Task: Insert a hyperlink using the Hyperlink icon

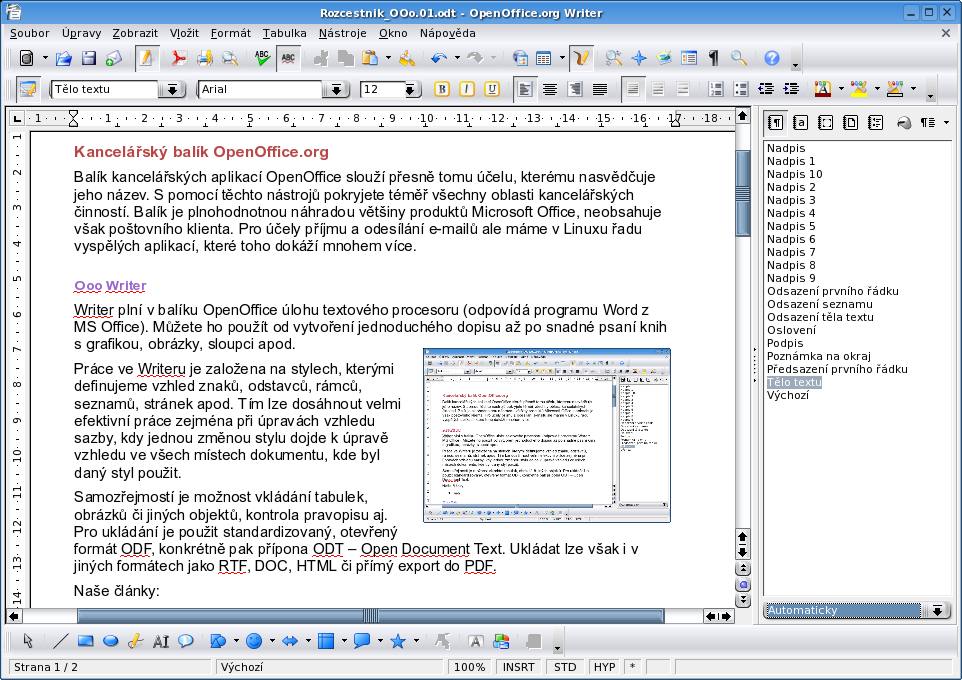Action: click(520, 58)
